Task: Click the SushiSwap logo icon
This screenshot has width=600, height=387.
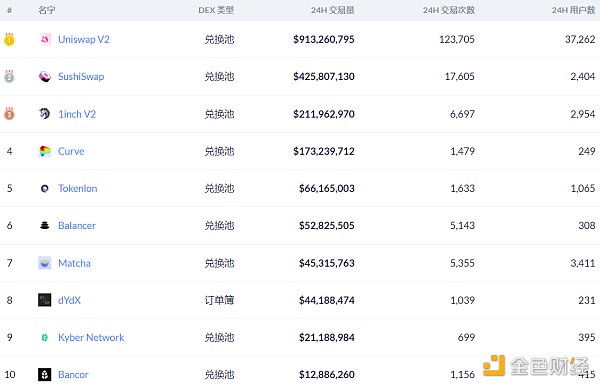Action: (x=45, y=77)
